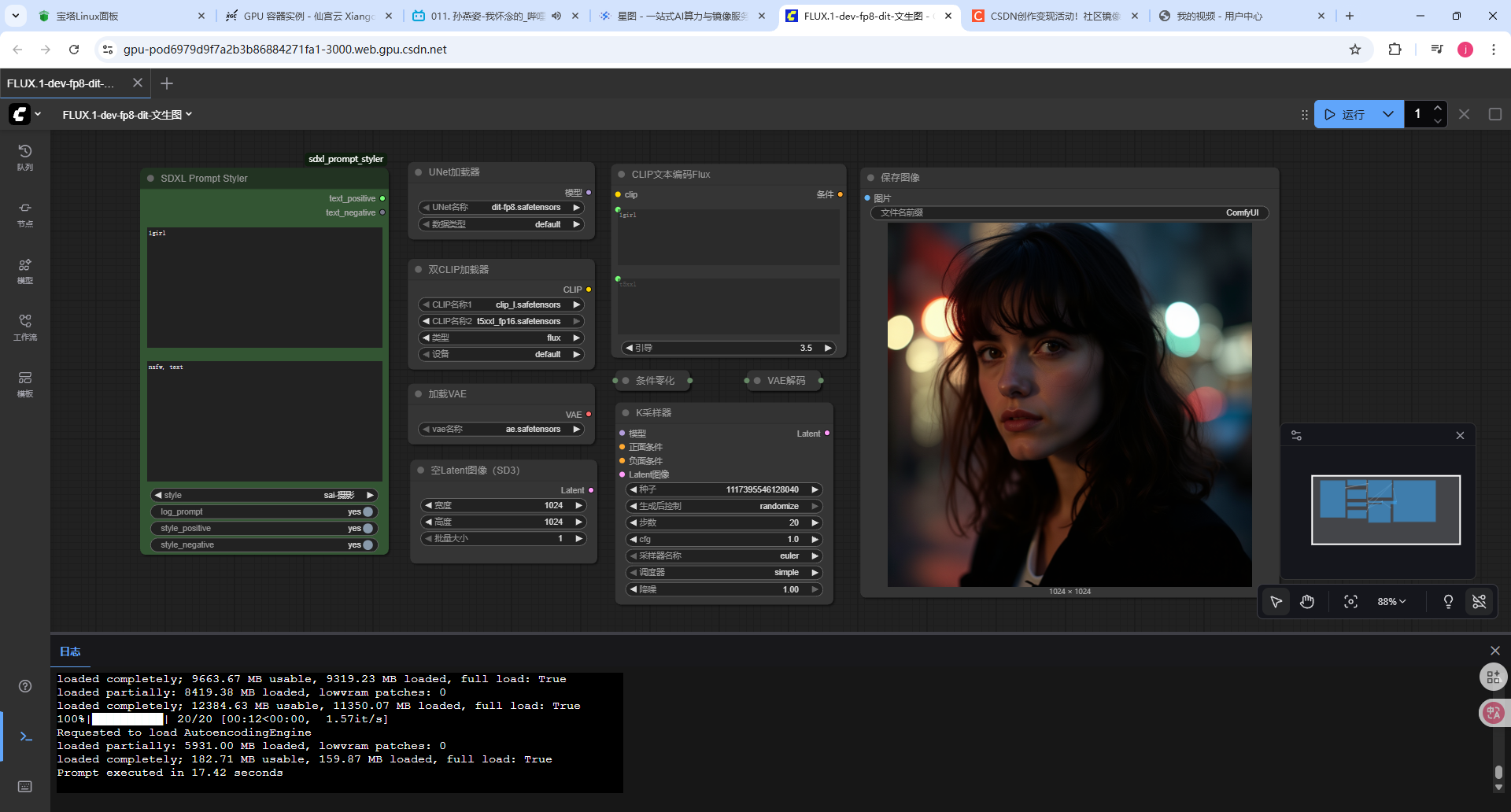1511x812 pixels.
Task: Select the 日志 log tab
Action: point(70,651)
